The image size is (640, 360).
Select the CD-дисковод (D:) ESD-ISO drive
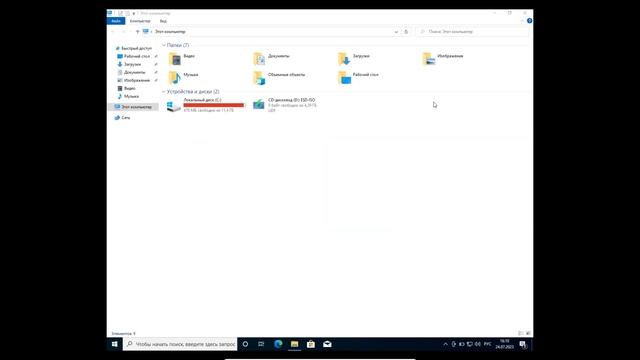coord(284,105)
